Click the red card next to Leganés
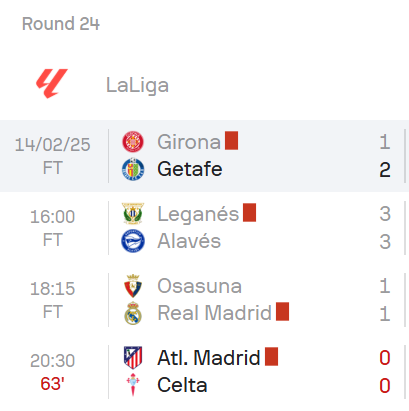The width and height of the screenshot is (409, 411). click(249, 213)
